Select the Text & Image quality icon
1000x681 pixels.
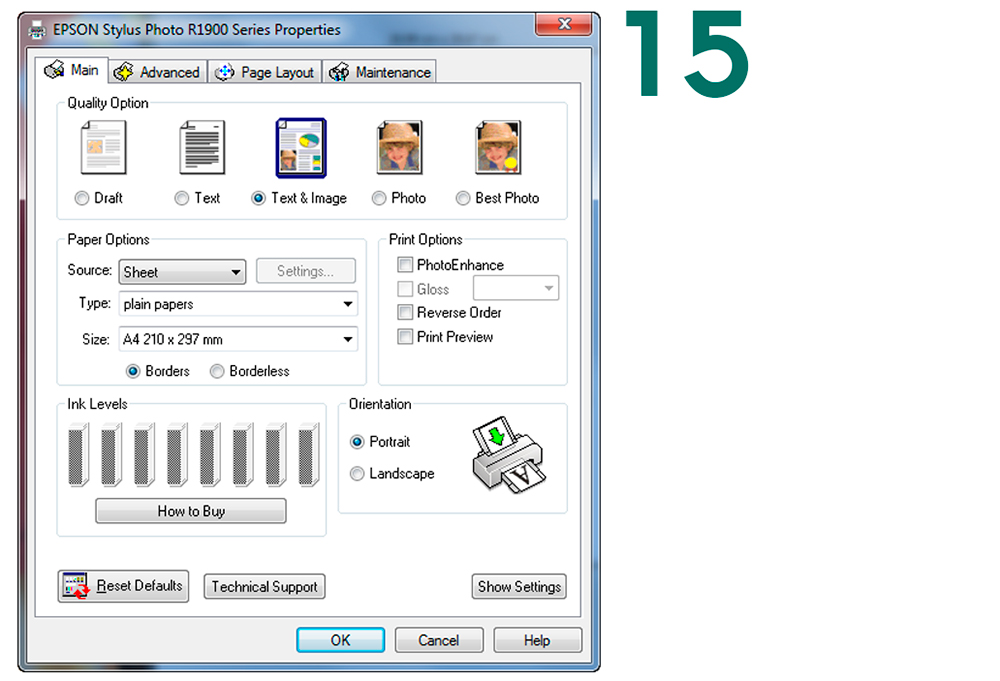point(300,148)
